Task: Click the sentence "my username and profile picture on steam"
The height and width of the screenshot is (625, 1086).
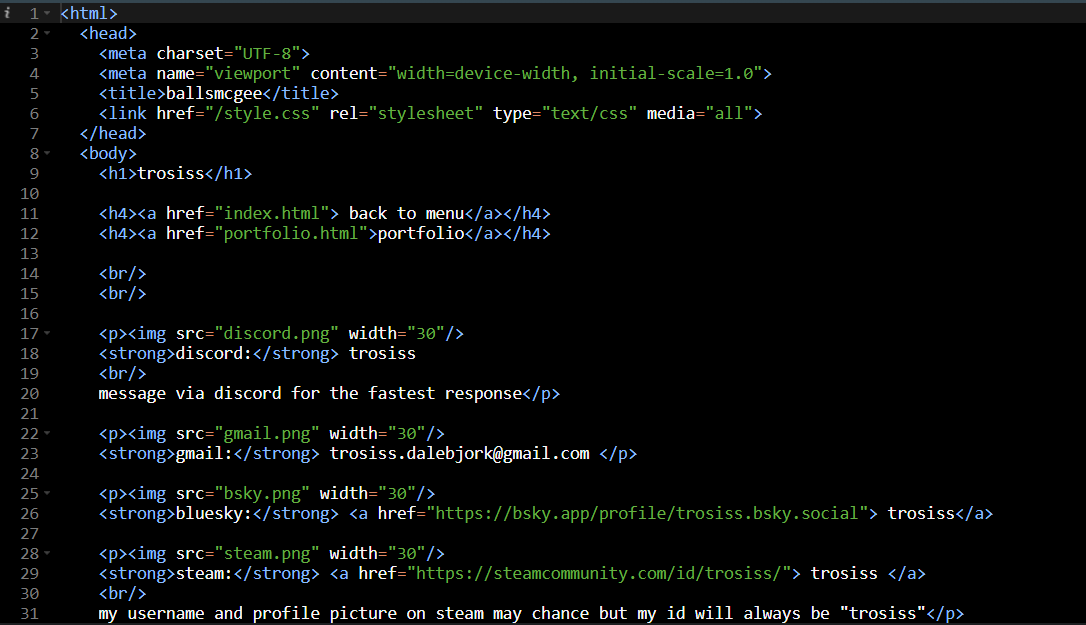Action: tap(291, 614)
